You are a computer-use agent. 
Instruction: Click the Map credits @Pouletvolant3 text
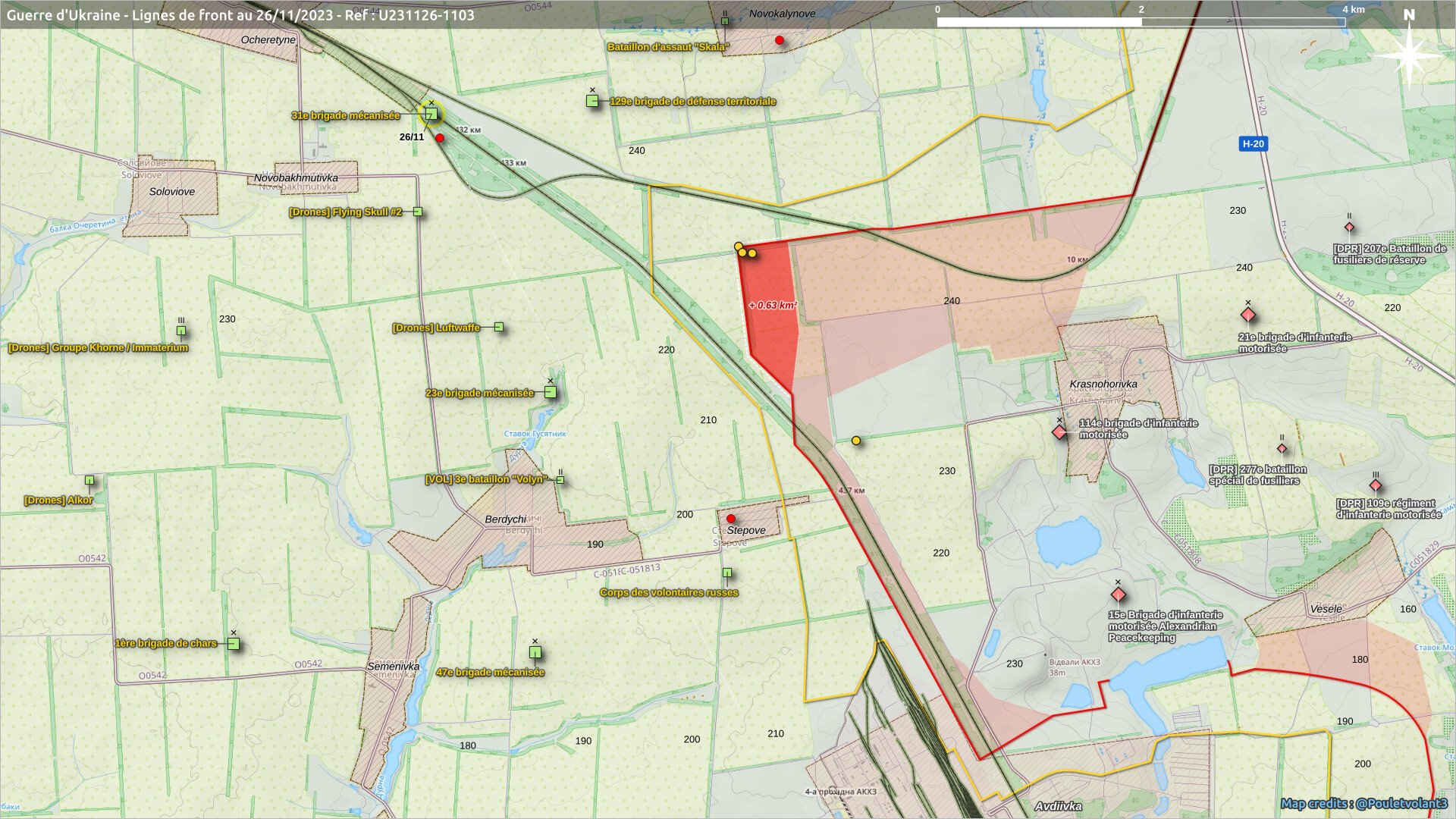point(1364,803)
